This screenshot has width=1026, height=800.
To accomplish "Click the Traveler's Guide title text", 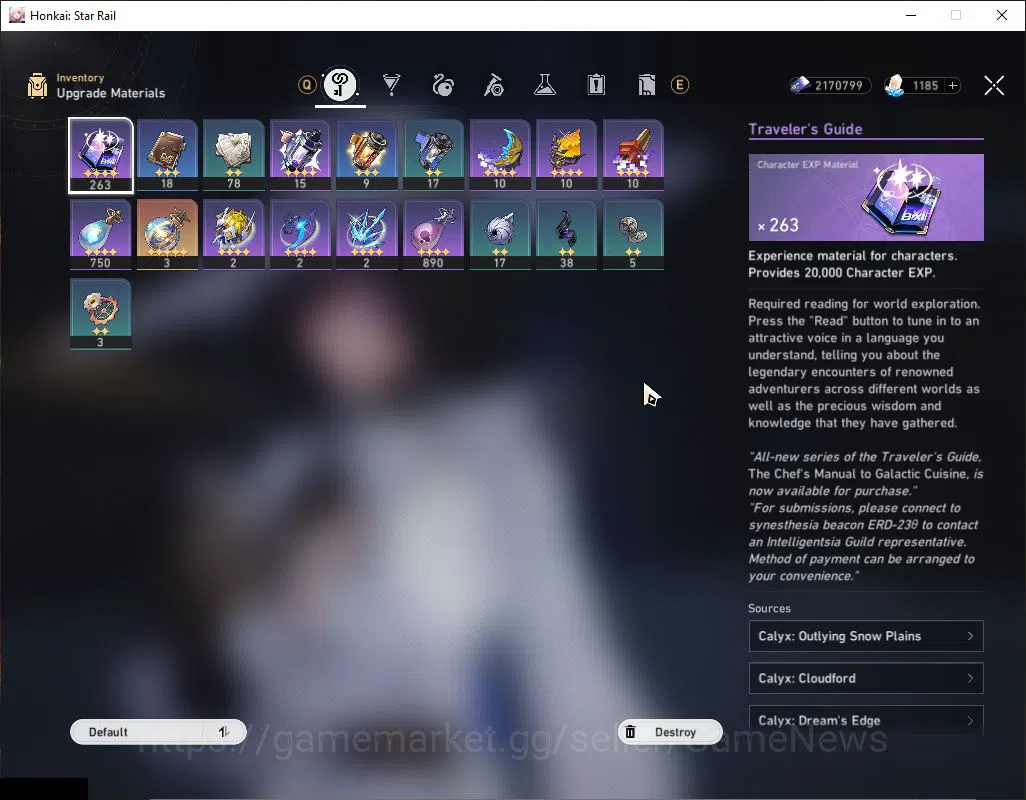I will (x=805, y=129).
